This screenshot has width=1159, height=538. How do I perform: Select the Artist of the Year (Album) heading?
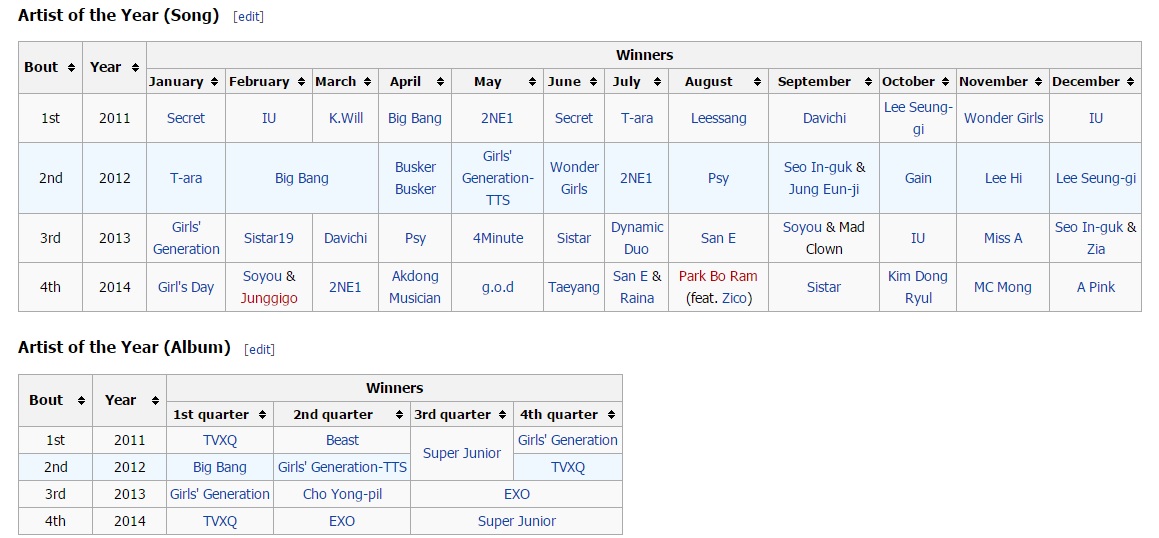point(124,347)
